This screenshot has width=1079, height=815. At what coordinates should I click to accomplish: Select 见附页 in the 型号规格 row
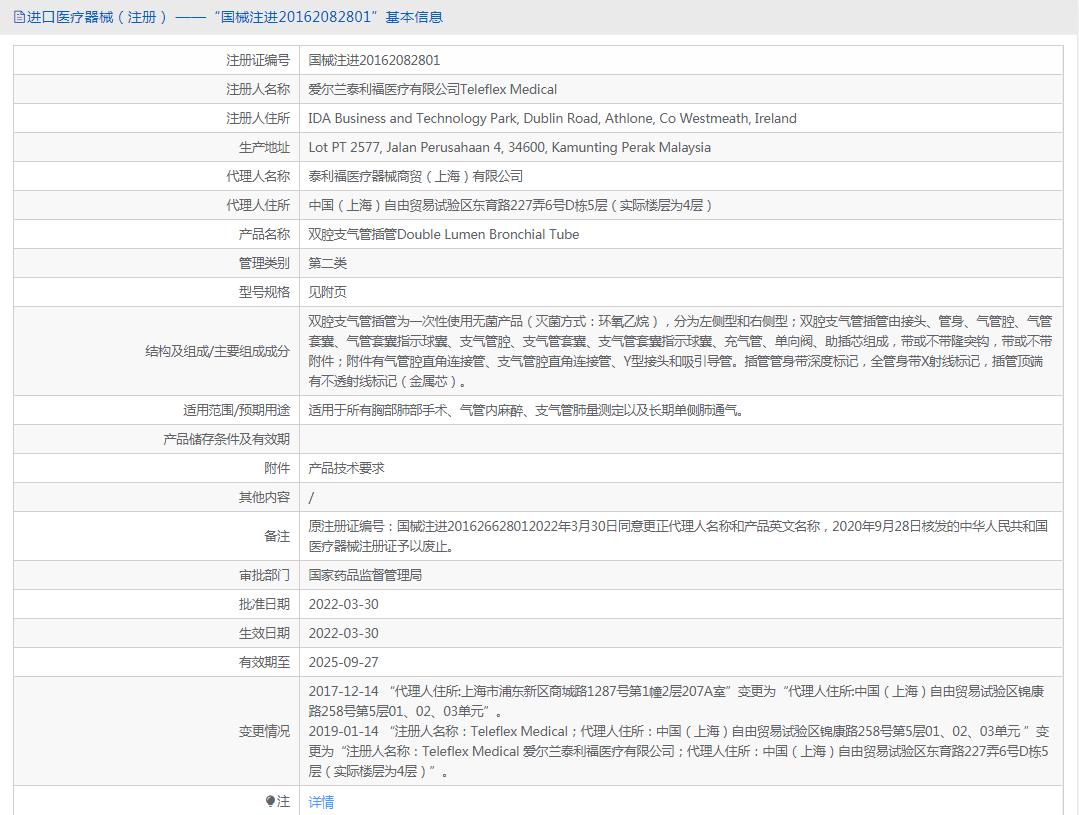coord(328,292)
